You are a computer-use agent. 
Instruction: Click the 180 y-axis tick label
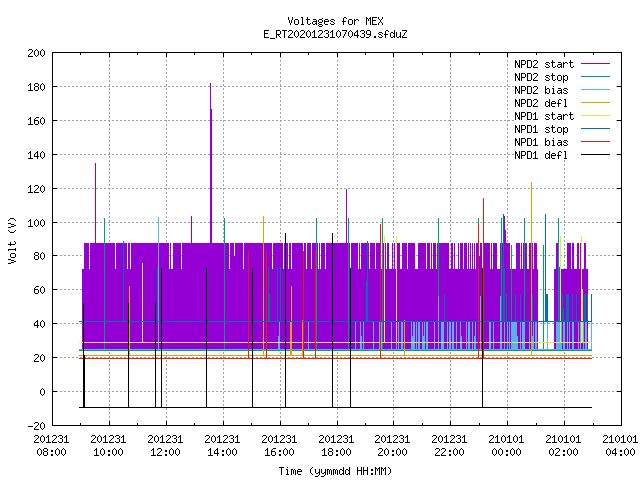click(36, 87)
